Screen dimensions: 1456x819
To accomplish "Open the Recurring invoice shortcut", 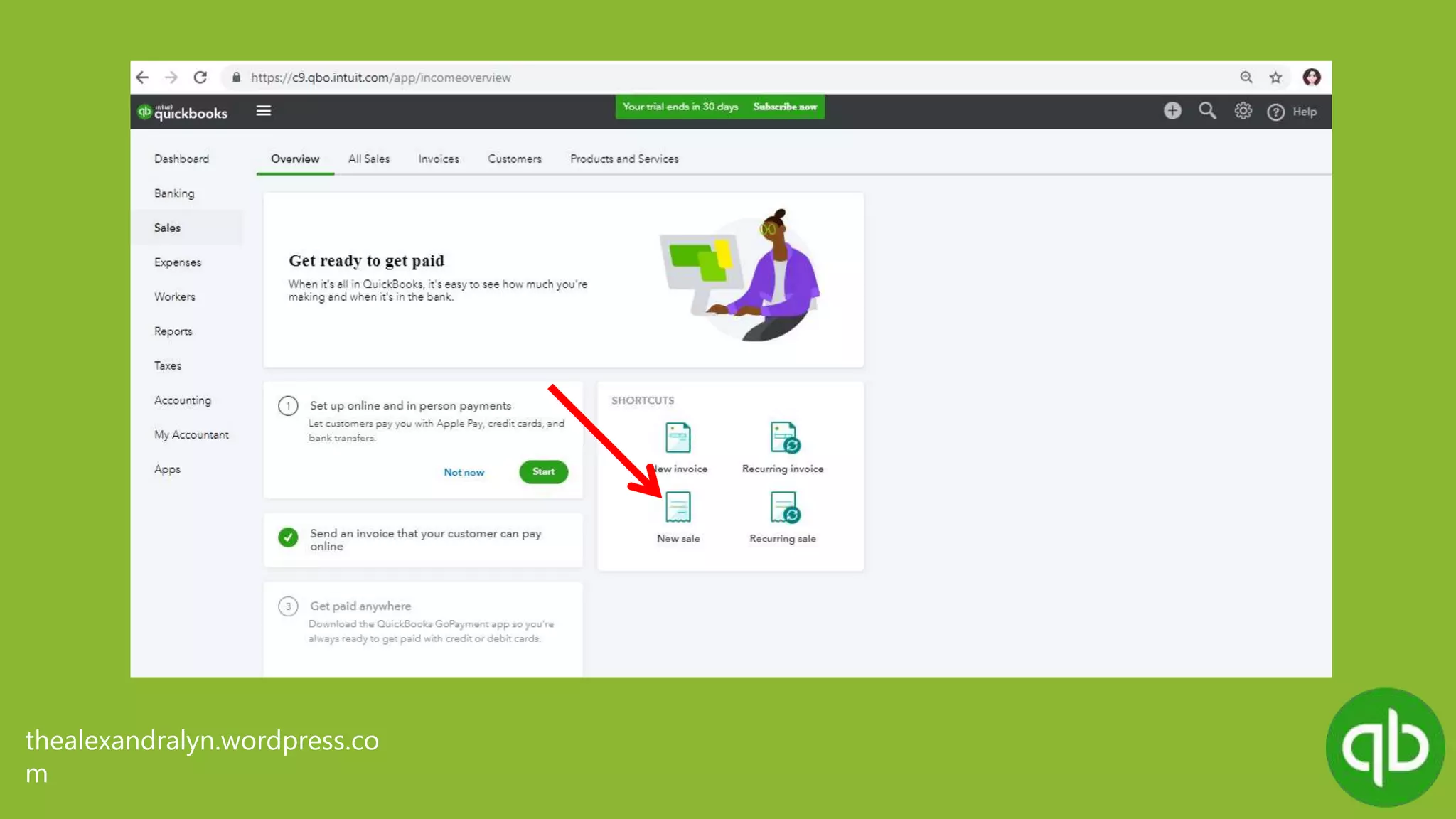I will click(x=783, y=438).
